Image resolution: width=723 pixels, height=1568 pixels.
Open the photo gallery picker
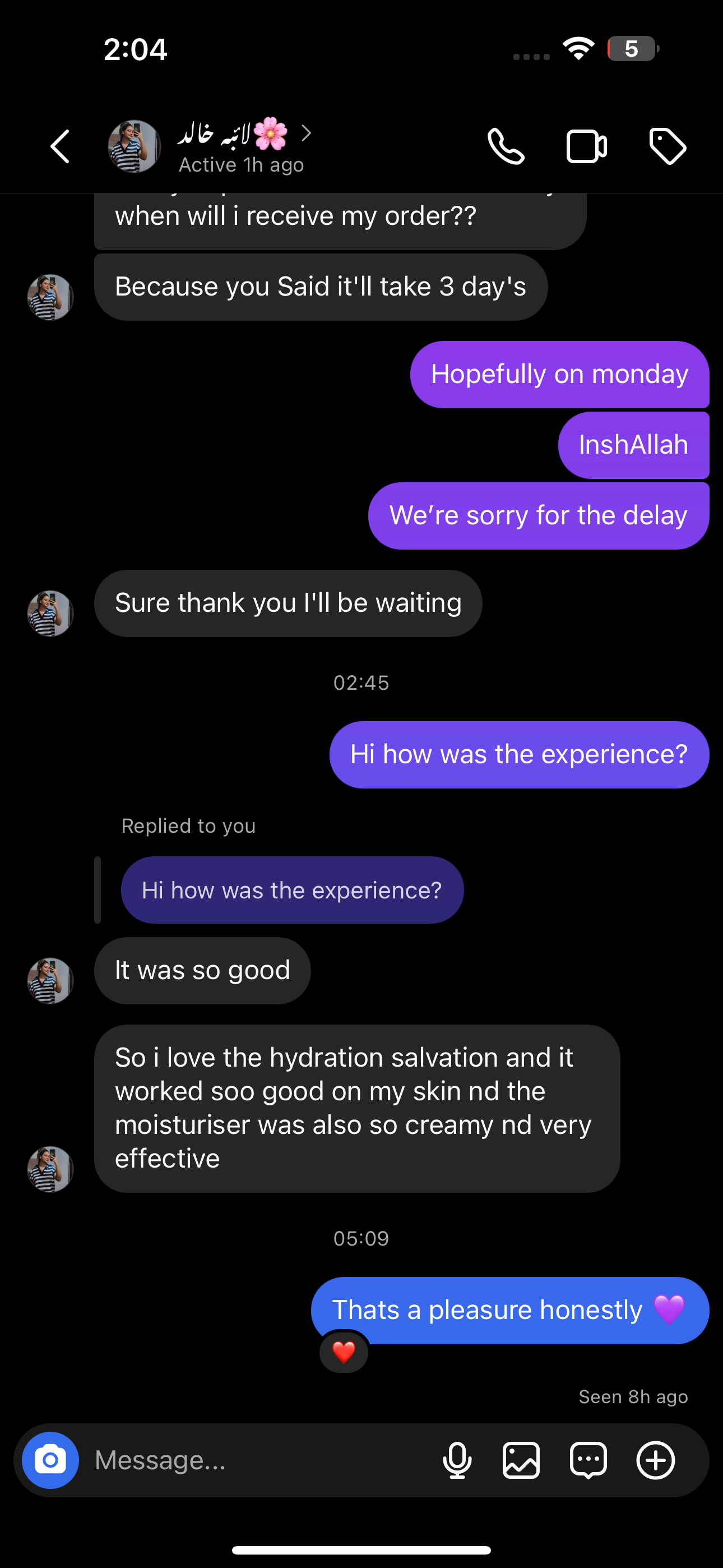pos(521,1460)
